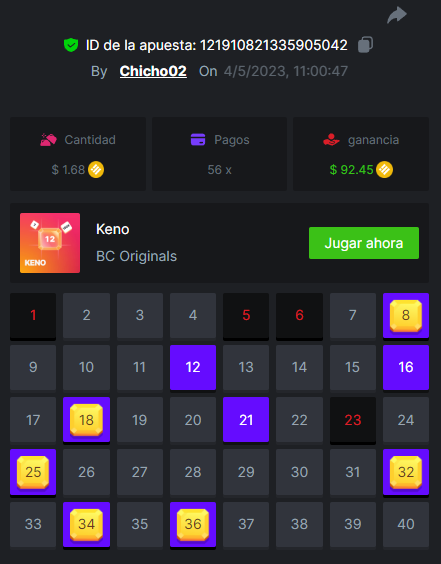Click the Keno game title text
Image resolution: width=441 pixels, height=564 pixels.
pos(113,229)
